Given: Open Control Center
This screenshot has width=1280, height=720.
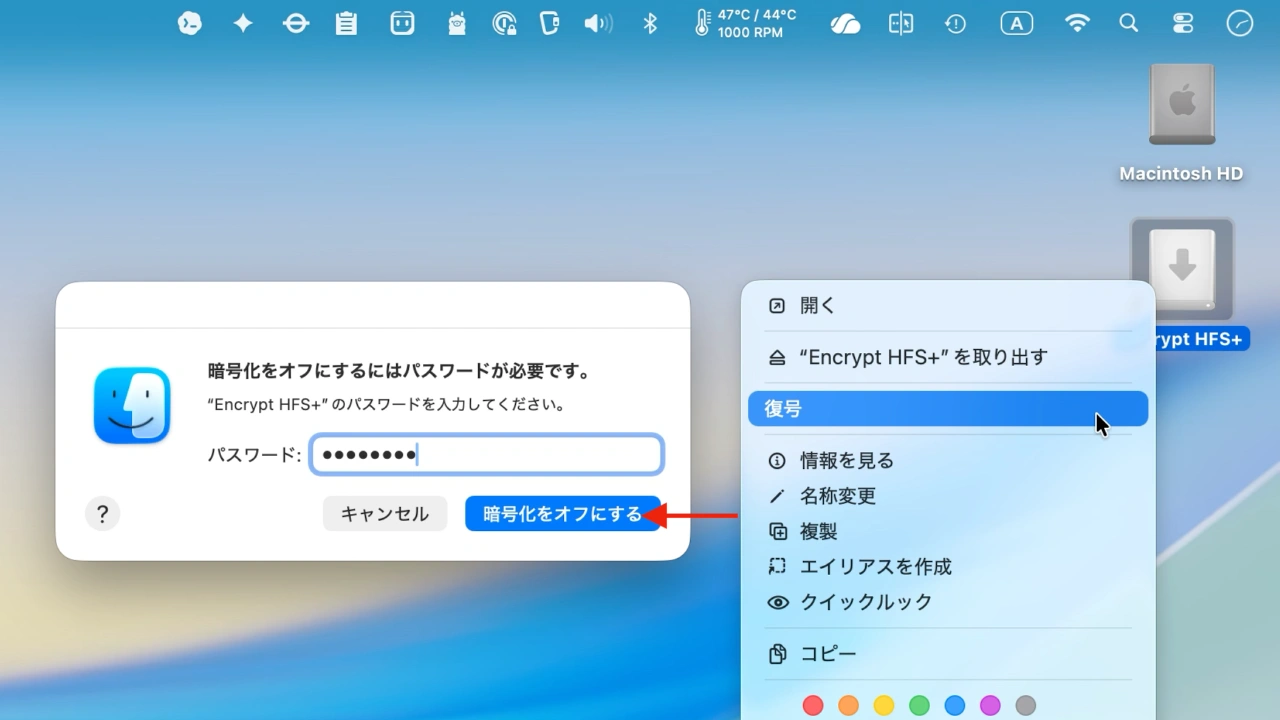Looking at the screenshot, I should 1184,23.
